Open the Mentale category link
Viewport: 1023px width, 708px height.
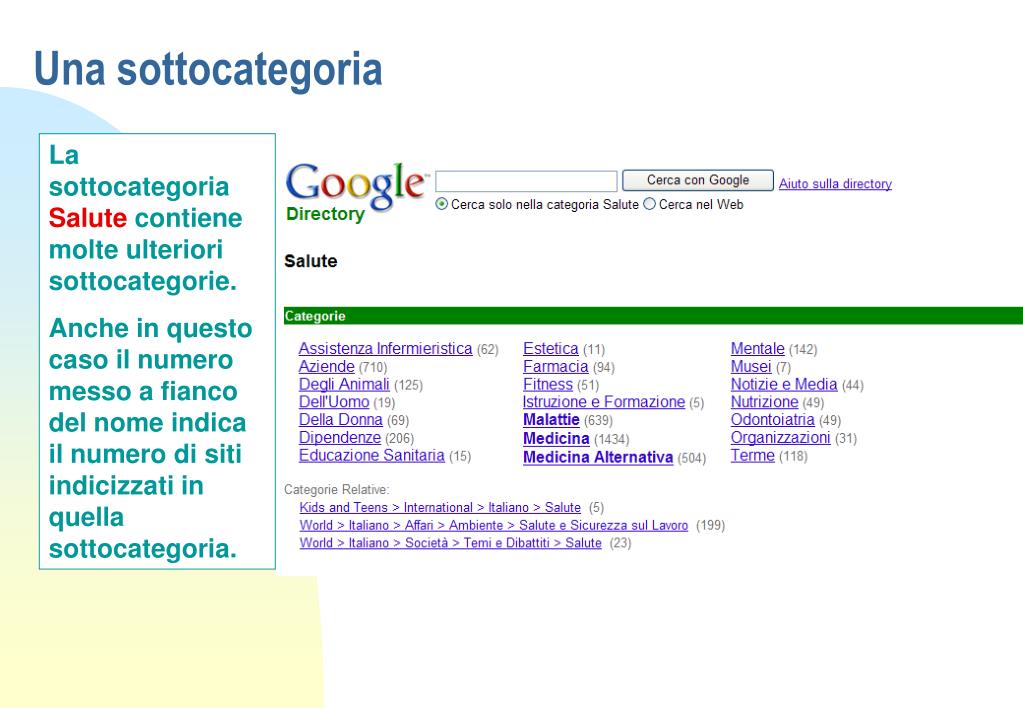[x=757, y=349]
